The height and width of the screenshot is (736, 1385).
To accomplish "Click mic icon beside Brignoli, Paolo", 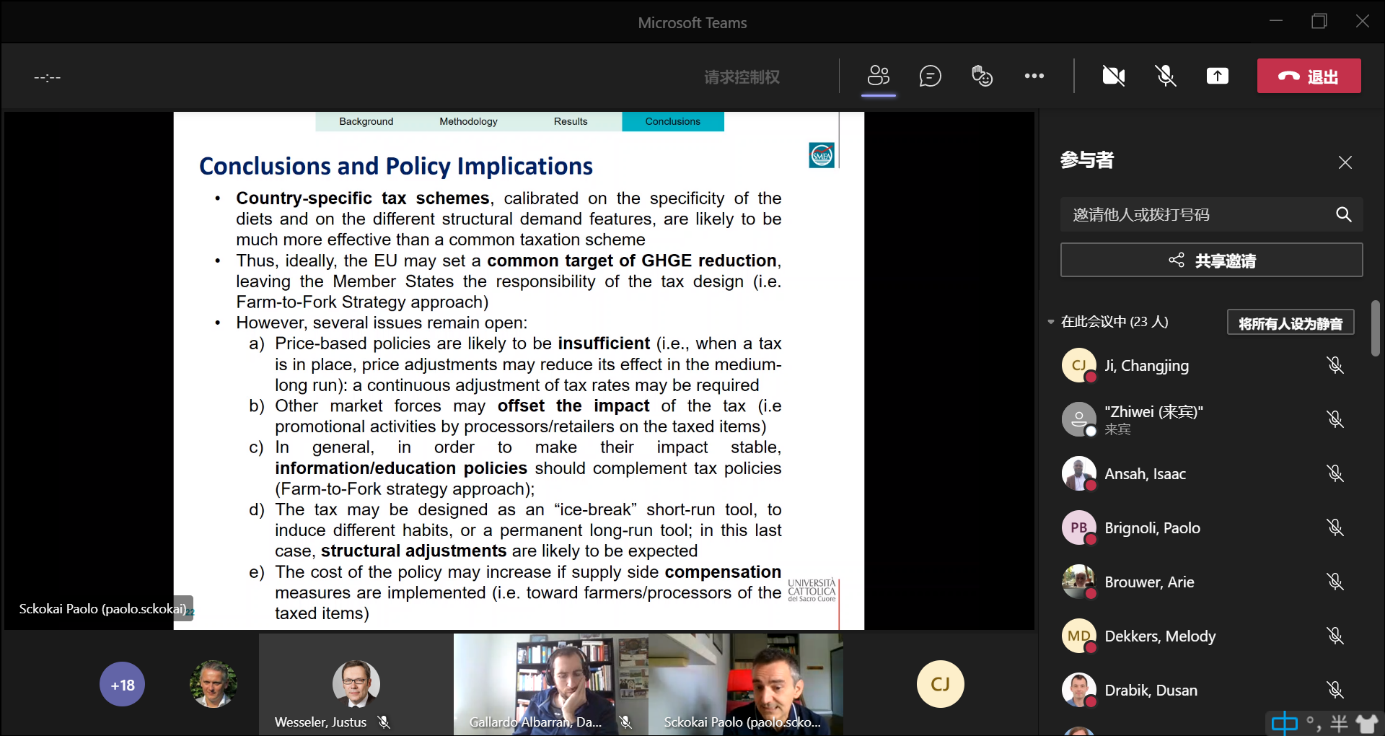I will [1334, 527].
